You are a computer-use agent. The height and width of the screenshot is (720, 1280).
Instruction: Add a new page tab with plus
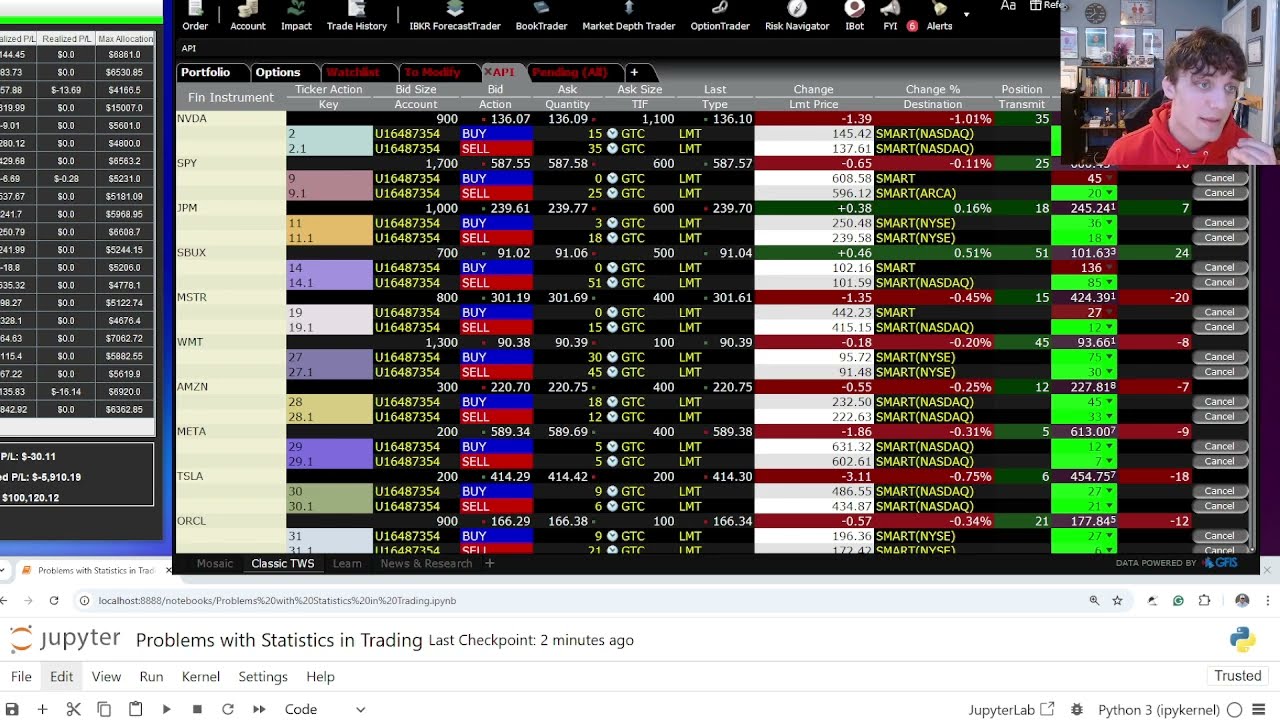point(633,72)
